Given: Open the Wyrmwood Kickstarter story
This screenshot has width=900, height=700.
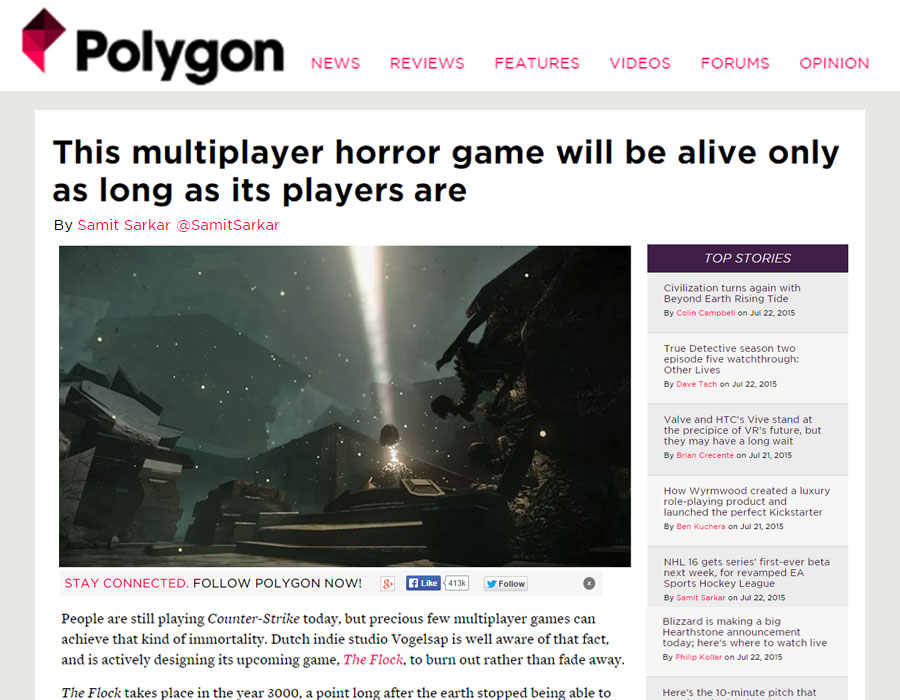Looking at the screenshot, I should [x=746, y=501].
